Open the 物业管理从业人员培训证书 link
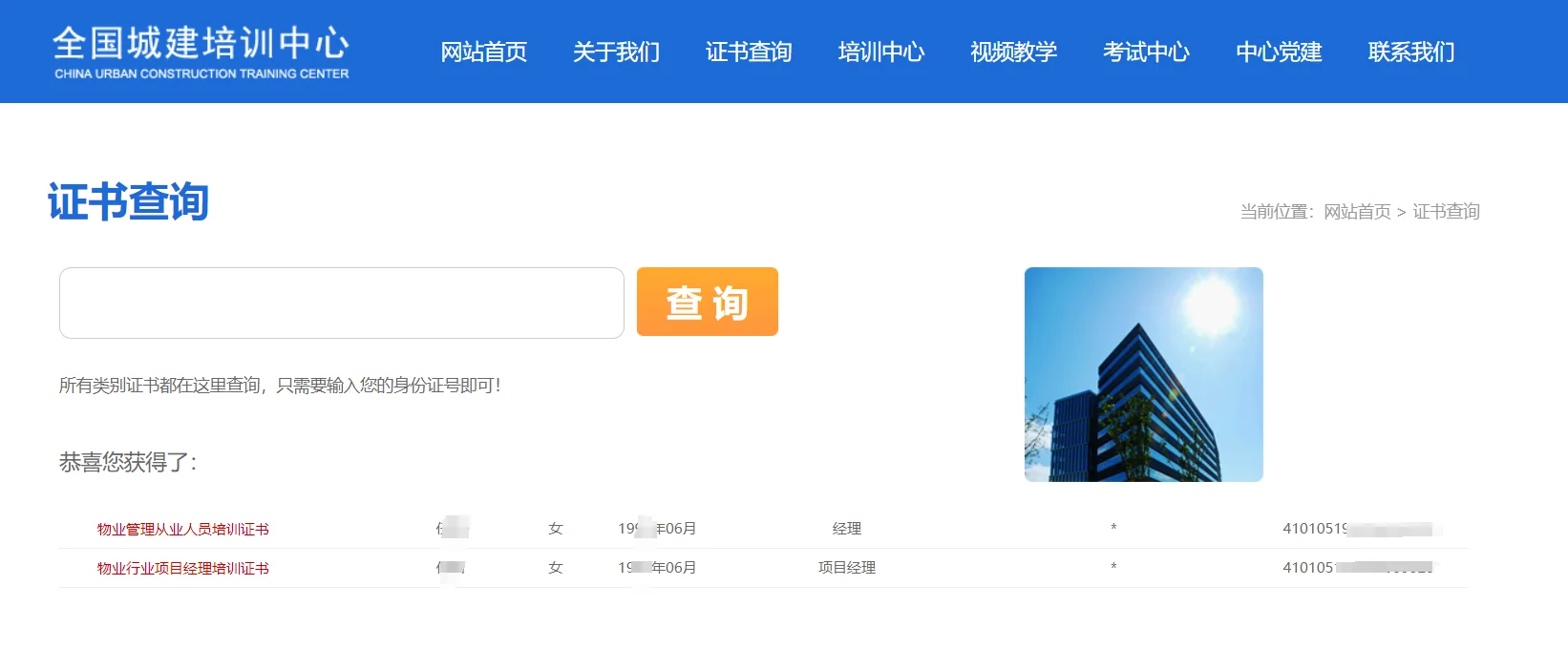 (183, 529)
